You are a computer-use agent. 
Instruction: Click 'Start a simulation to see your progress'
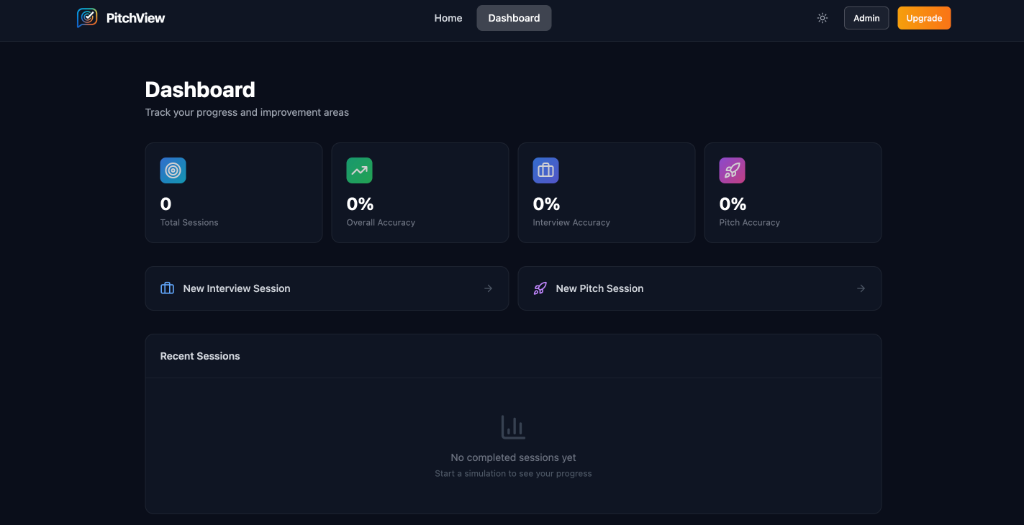tap(513, 473)
